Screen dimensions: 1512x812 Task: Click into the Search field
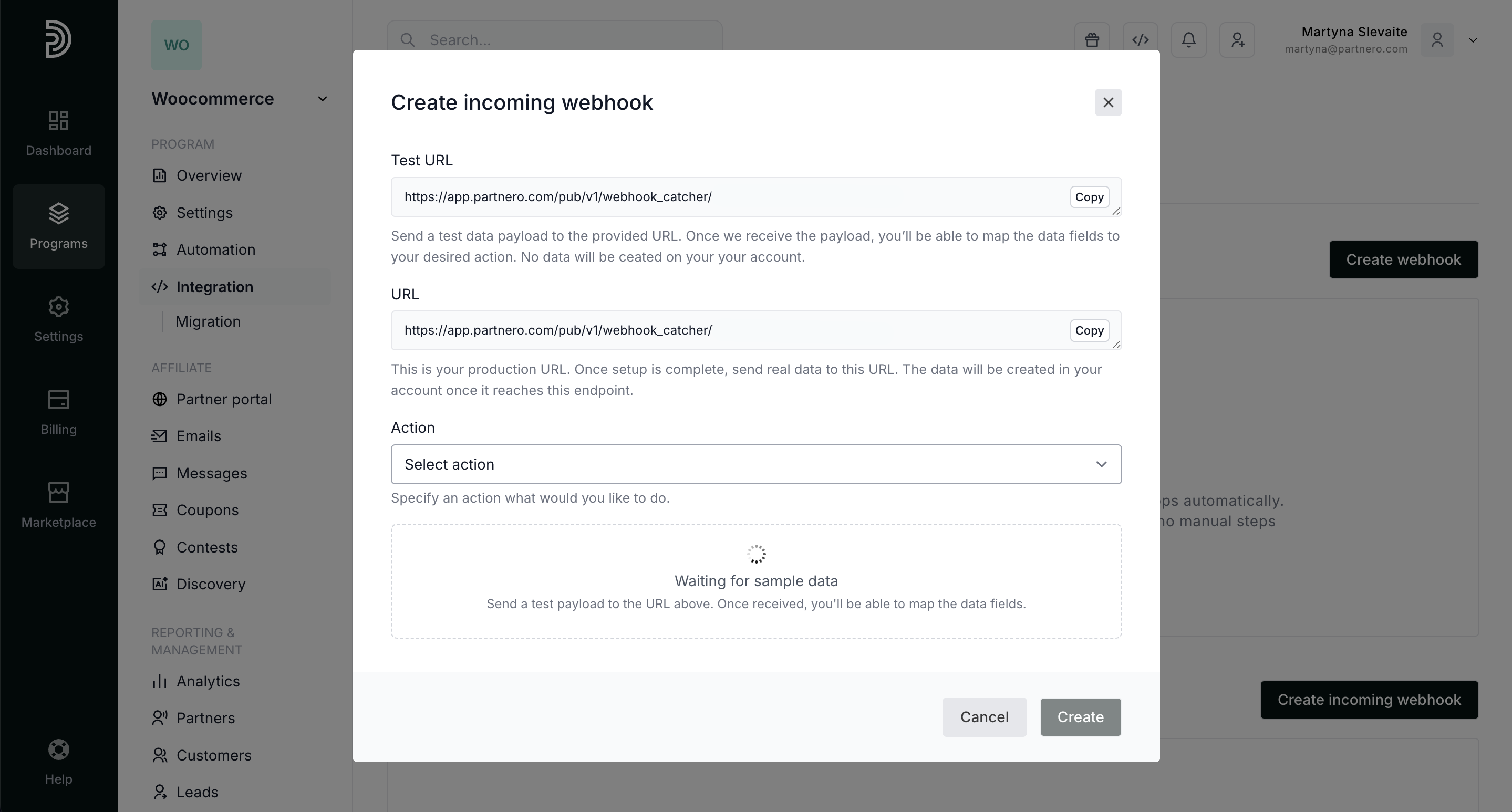coord(564,40)
